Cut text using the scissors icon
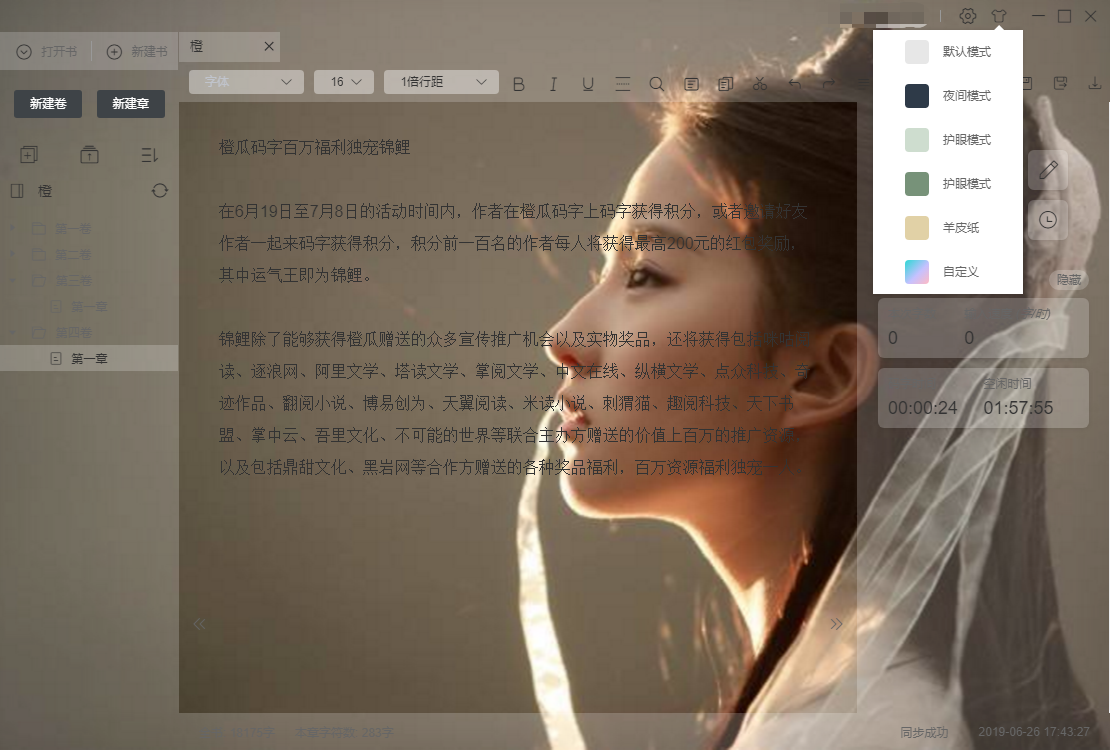This screenshot has height=750, width=1110. [x=760, y=82]
